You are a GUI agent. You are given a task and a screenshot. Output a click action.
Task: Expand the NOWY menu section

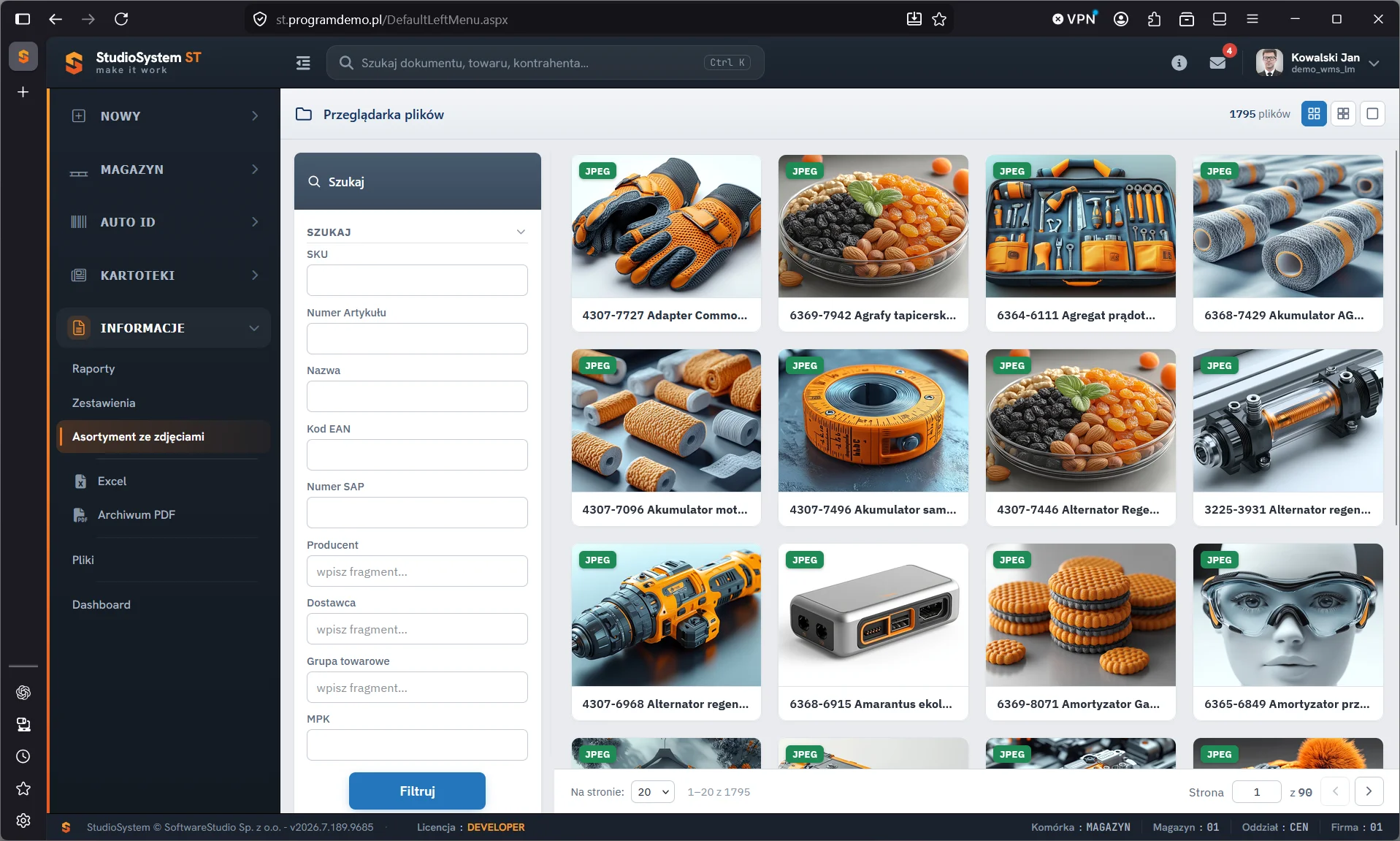(x=164, y=115)
